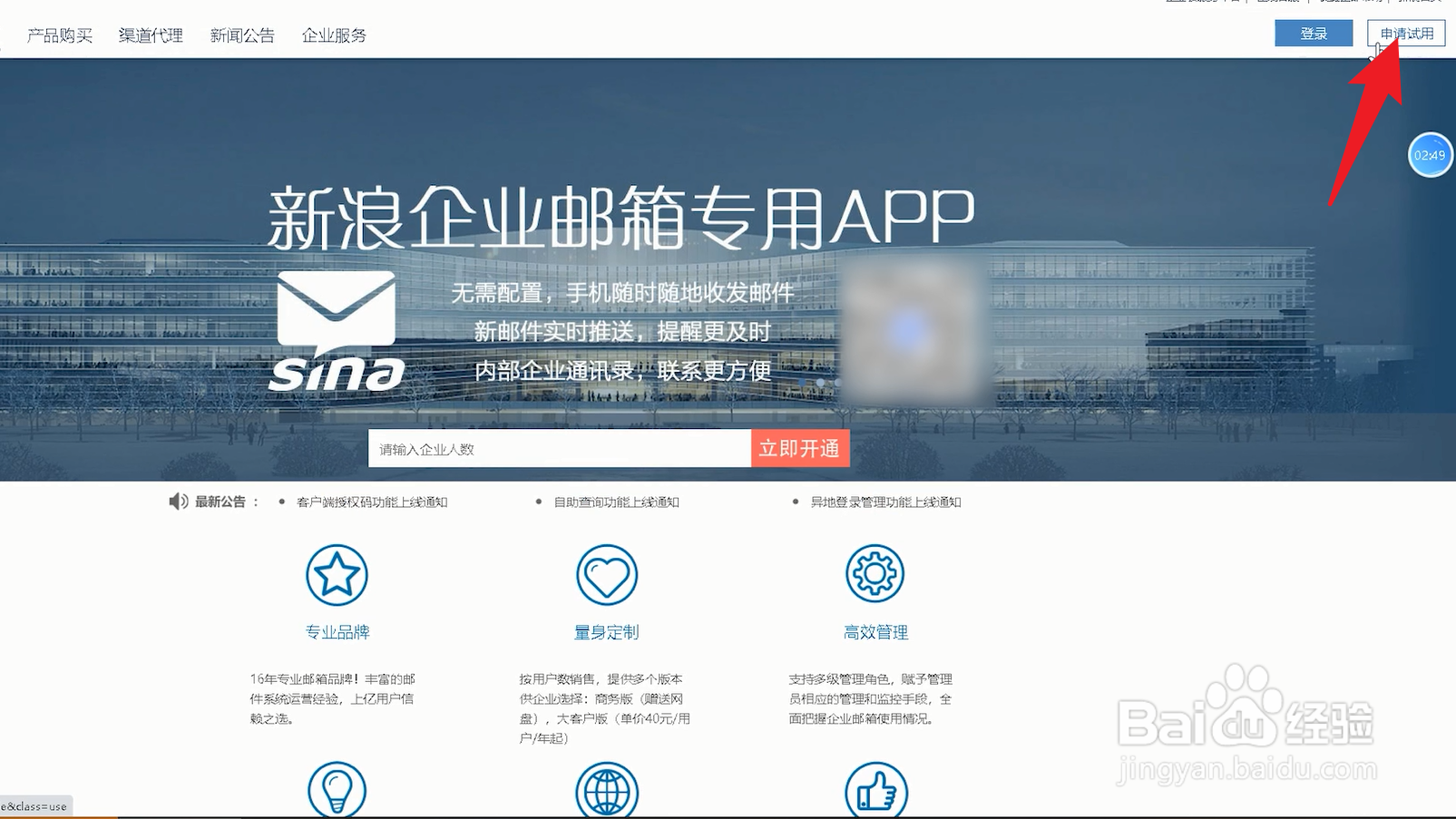Click the 高效管理 heading
The image size is (1456, 819).
point(876,632)
